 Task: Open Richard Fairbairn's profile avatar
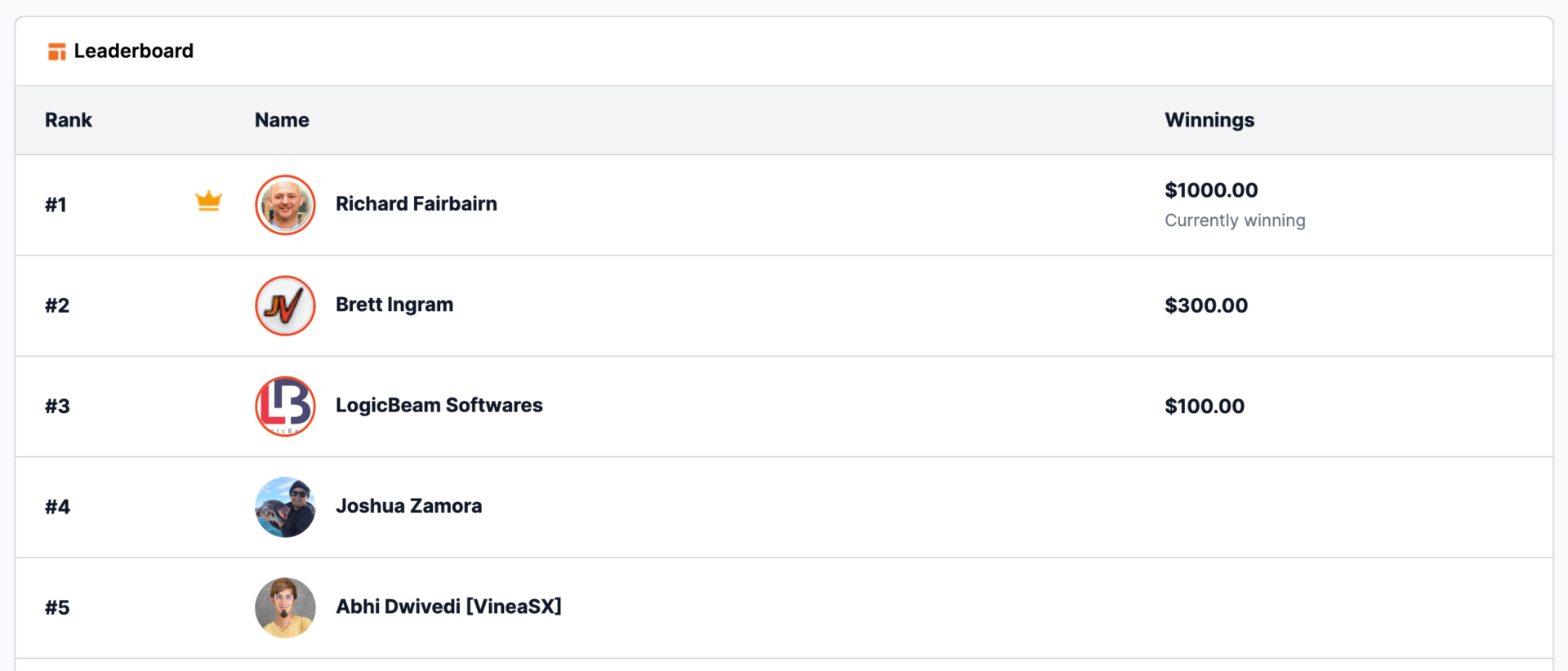point(285,205)
